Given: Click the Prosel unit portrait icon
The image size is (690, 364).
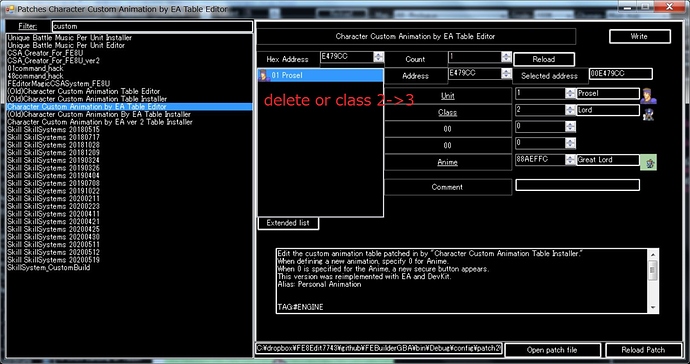Looking at the screenshot, I should click(x=648, y=96).
